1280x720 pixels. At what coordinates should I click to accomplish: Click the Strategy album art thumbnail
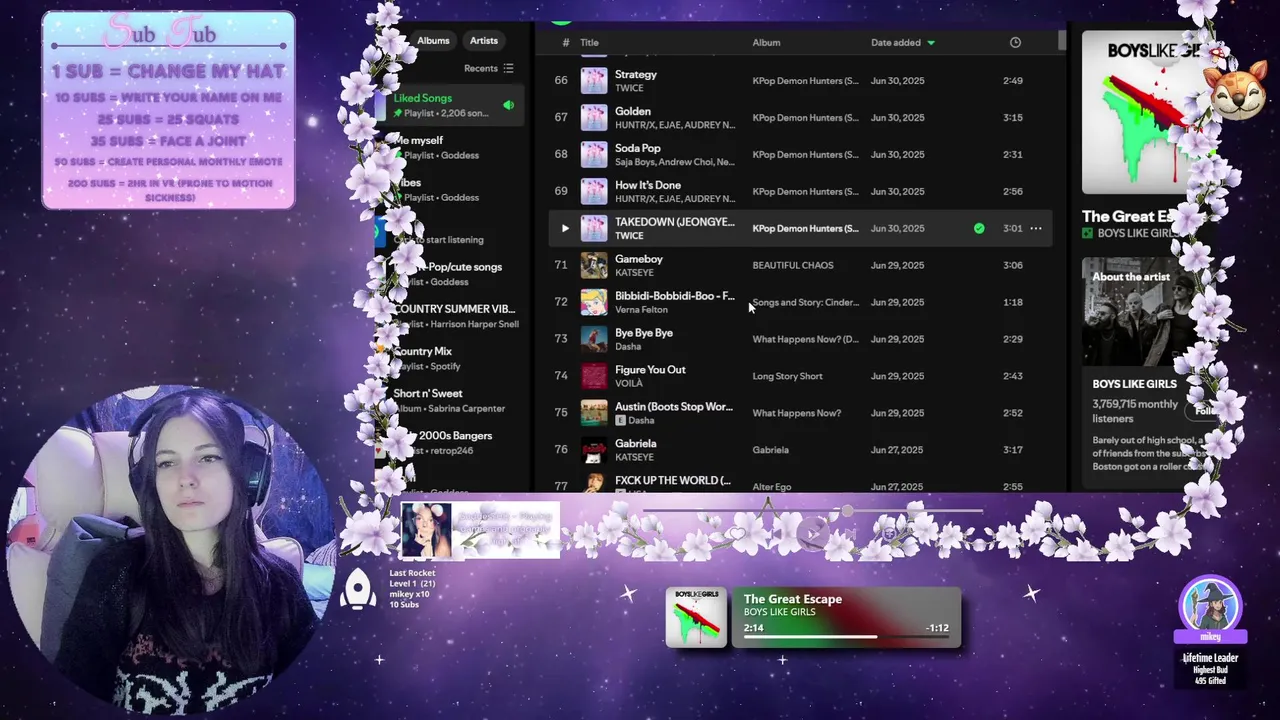coord(594,81)
